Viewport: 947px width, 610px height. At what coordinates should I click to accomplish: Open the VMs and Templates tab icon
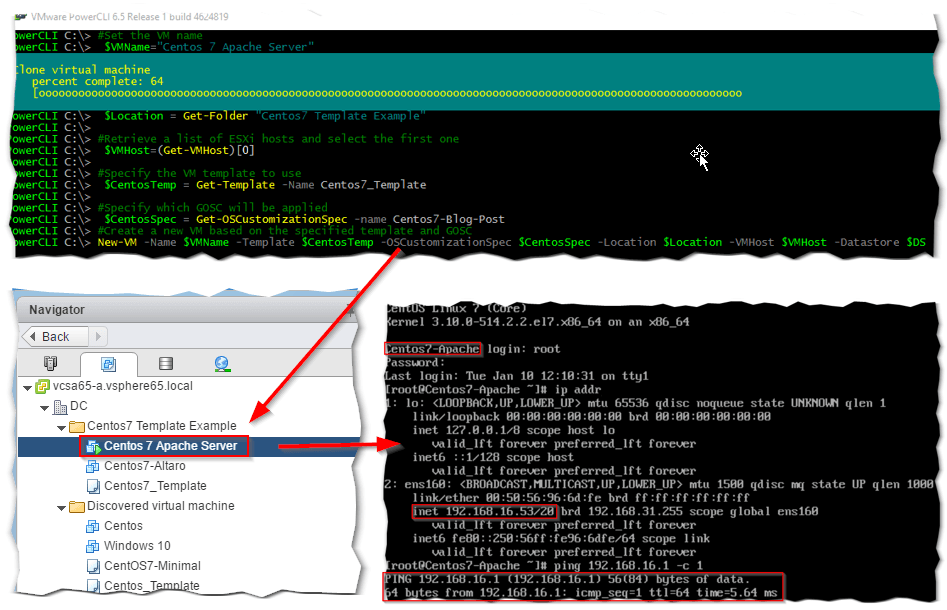tap(109, 364)
